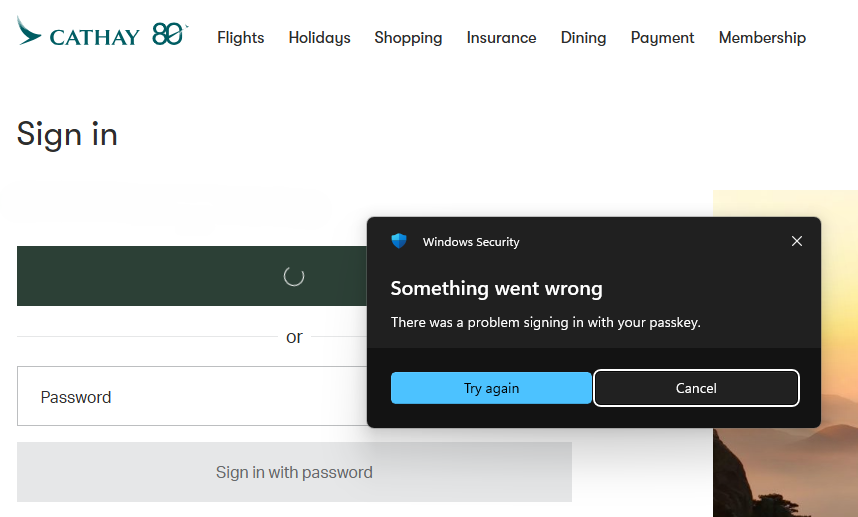This screenshot has width=858, height=517.
Task: Open the Dining menu item
Action: [x=583, y=38]
